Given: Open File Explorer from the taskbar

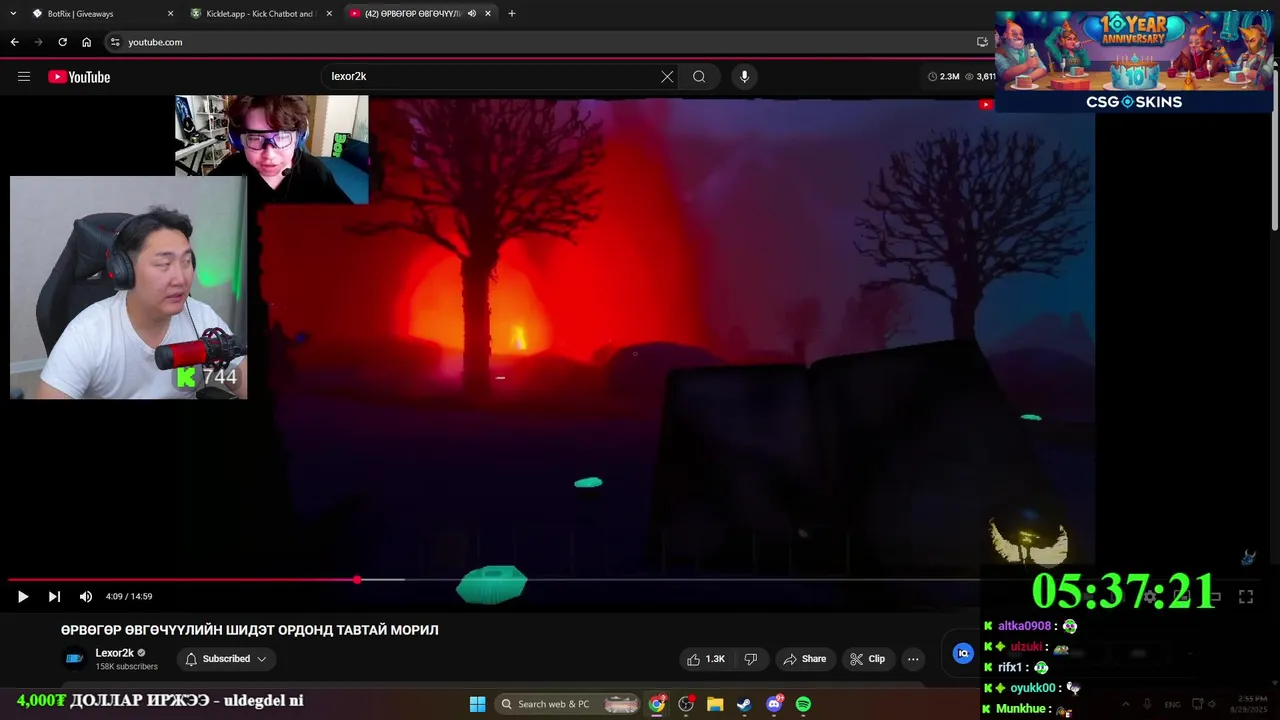Looking at the screenshot, I should pos(715,704).
